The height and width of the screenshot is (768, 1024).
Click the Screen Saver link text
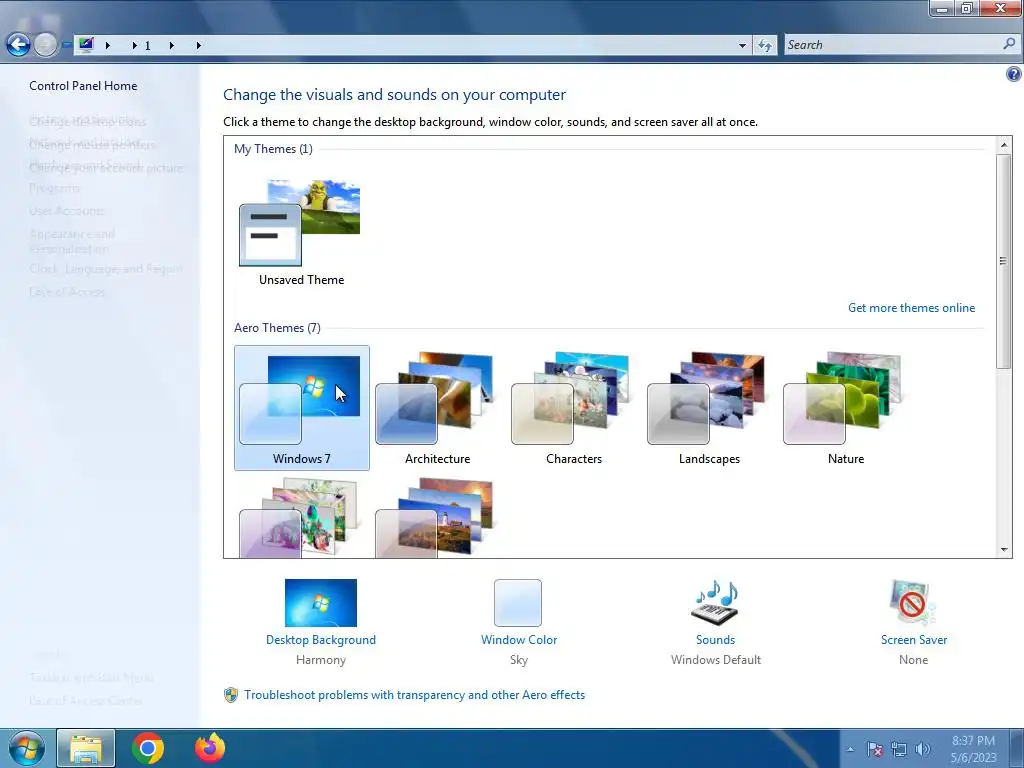tap(914, 640)
